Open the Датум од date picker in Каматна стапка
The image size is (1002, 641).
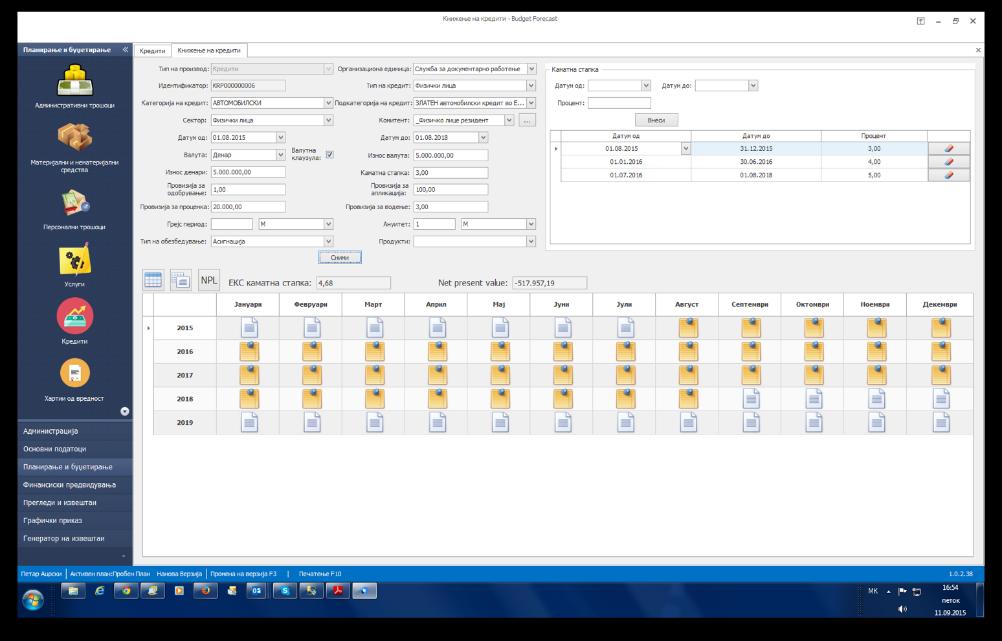coord(645,85)
